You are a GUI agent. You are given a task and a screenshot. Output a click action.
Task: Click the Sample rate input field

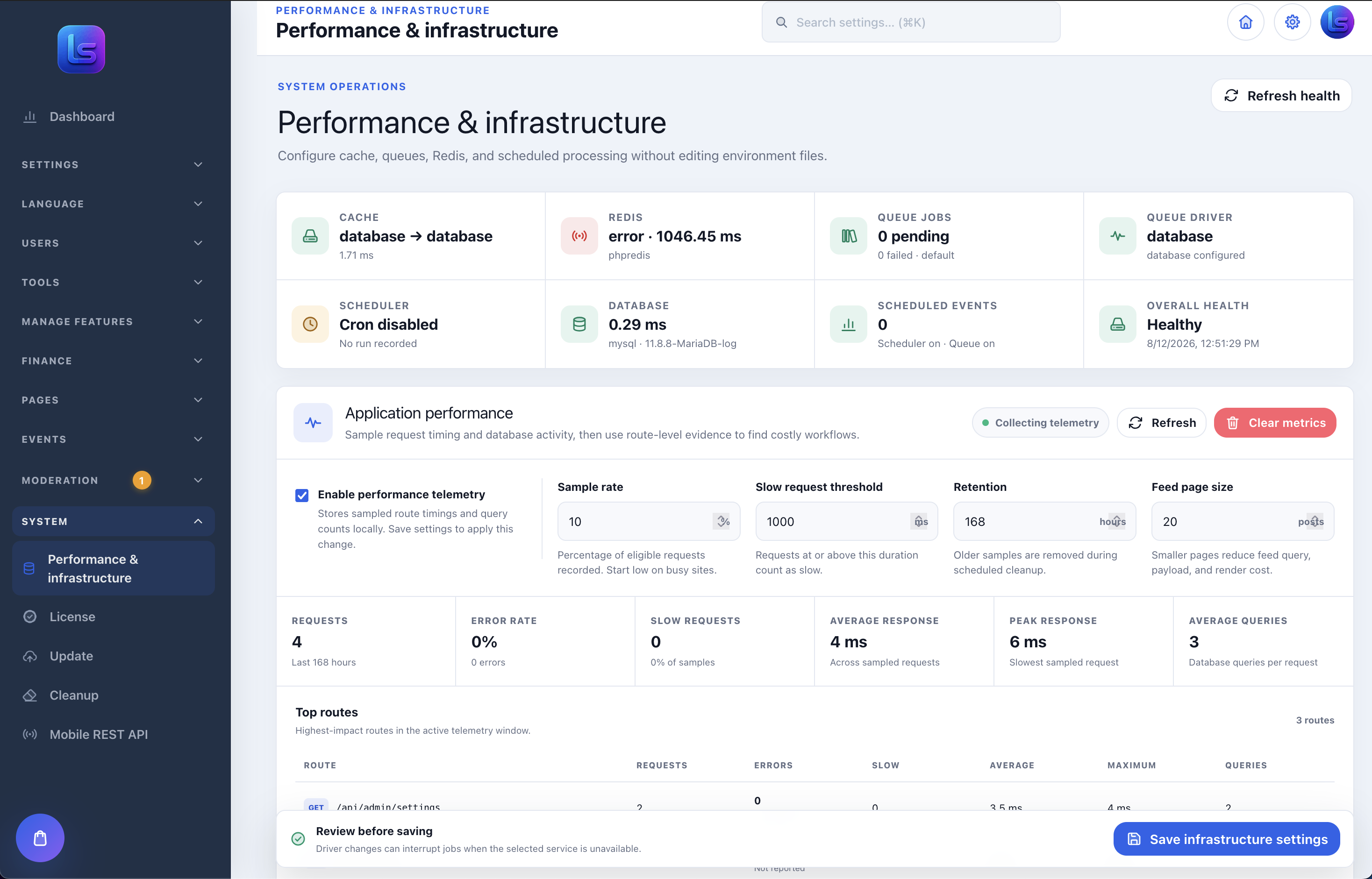(x=649, y=521)
